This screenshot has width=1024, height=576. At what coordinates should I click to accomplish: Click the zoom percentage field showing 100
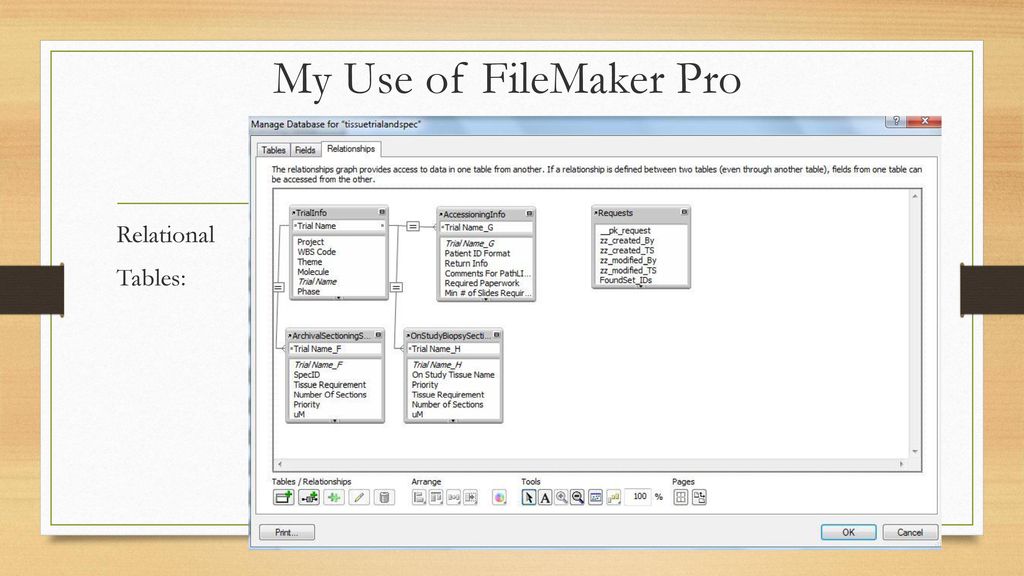(639, 497)
